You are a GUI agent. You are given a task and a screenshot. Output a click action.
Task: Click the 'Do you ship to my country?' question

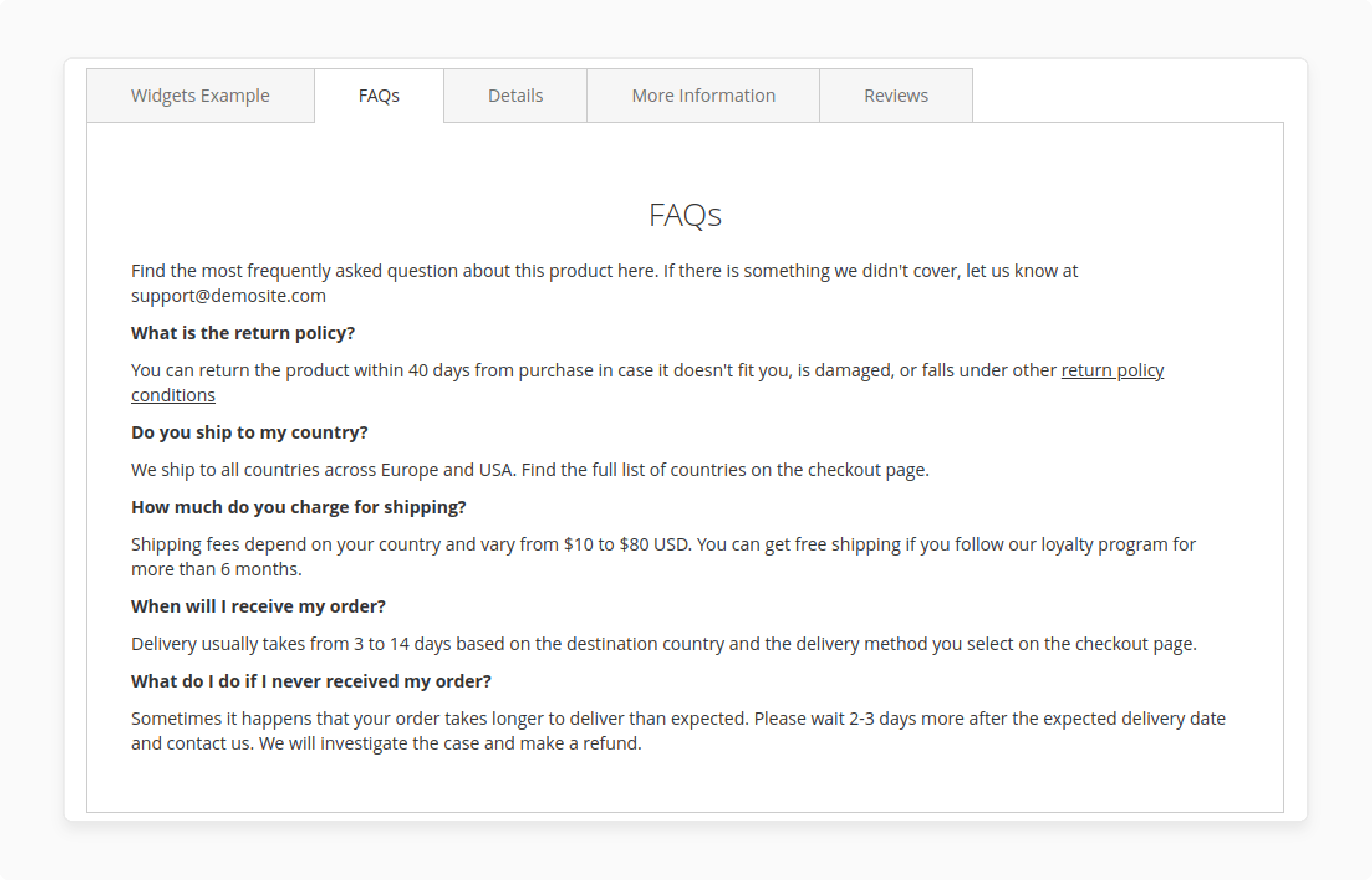[x=249, y=433]
